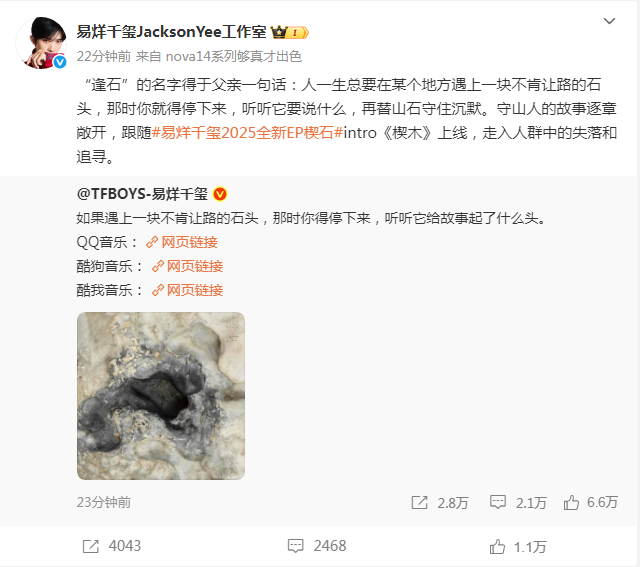This screenshot has width=640, height=567.
Task: Open 易烊千玺JacksonYee工作室 account name
Action: [171, 32]
